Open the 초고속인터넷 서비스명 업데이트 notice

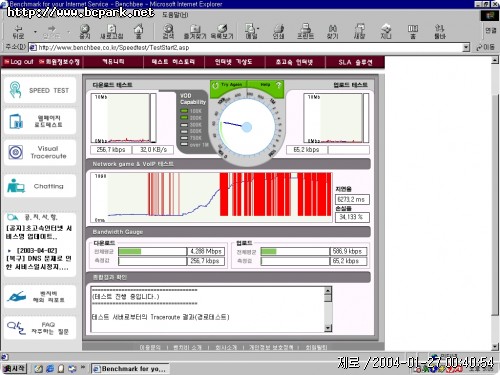[39, 232]
